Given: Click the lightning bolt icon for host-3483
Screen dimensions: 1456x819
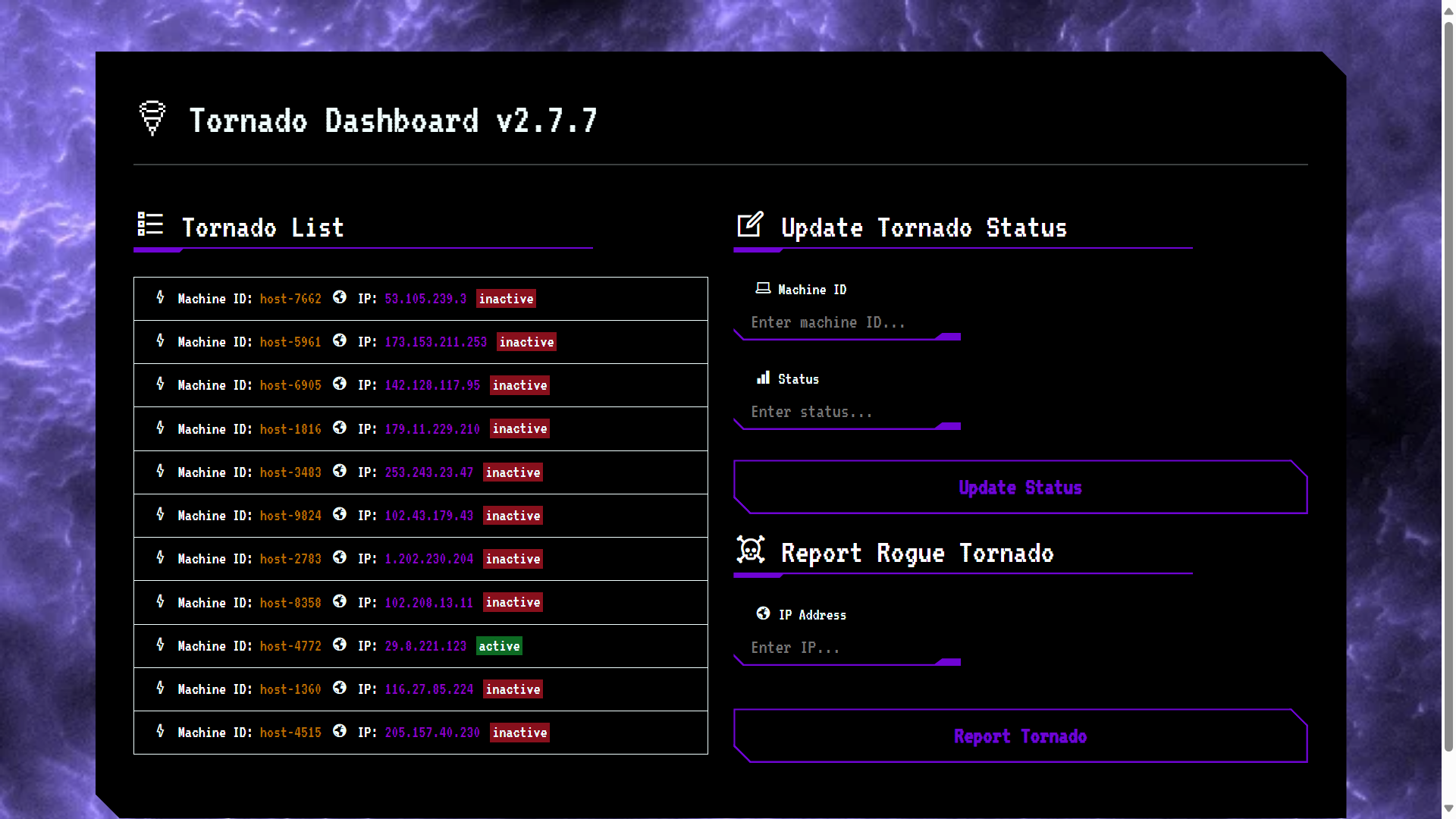Looking at the screenshot, I should [x=160, y=471].
